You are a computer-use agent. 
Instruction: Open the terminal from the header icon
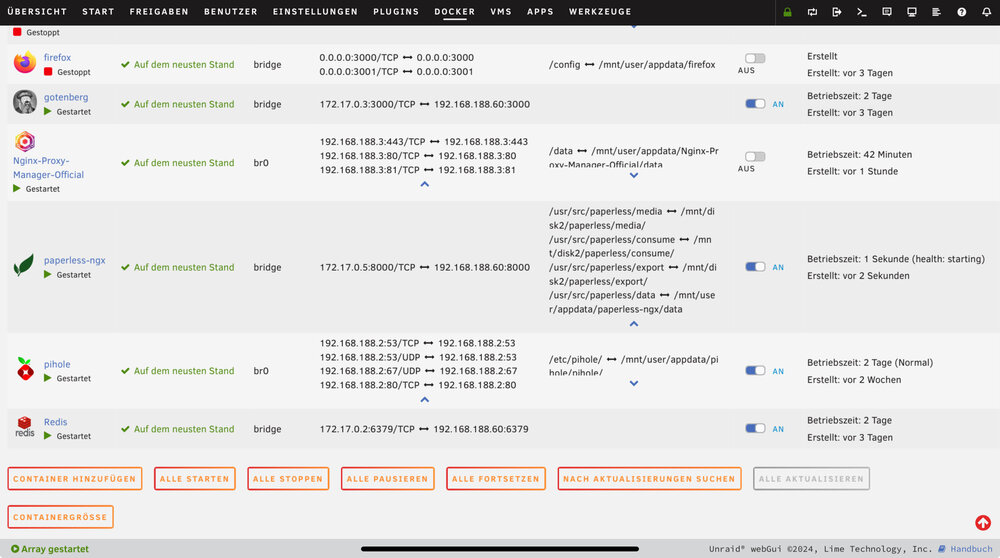[862, 12]
